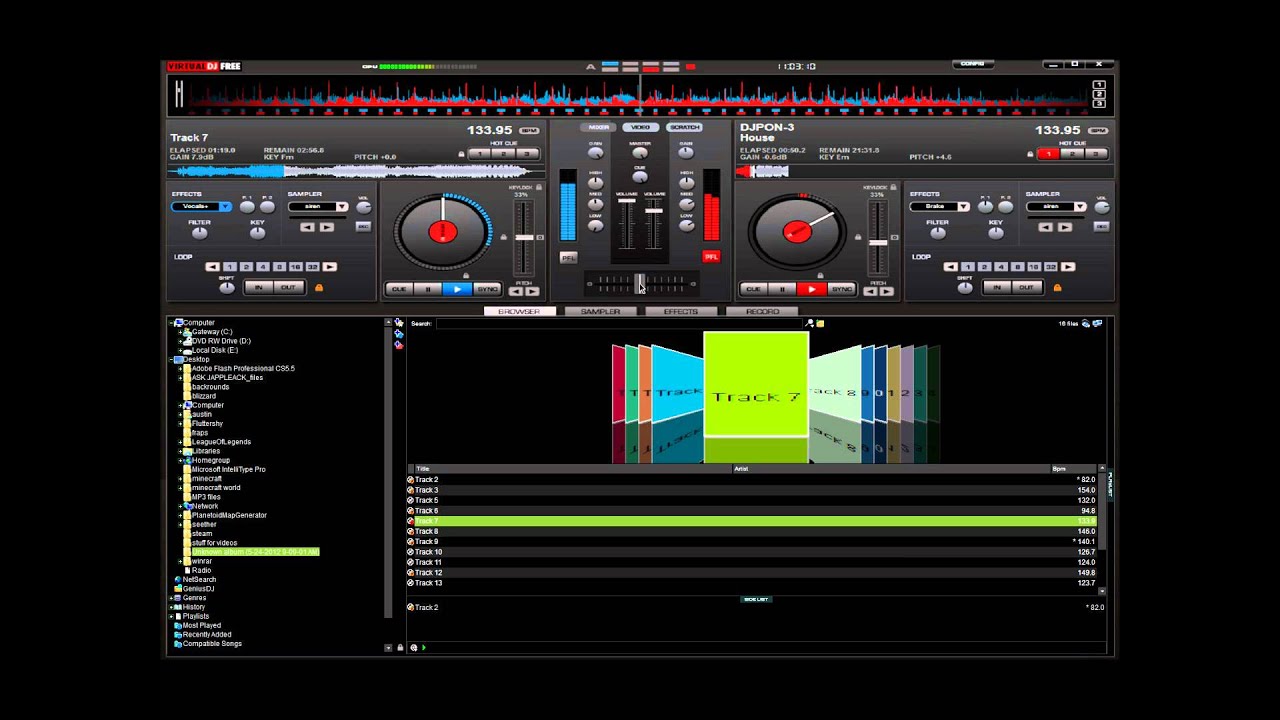Click in the Search input field
This screenshot has width=1280, height=720.
point(619,324)
